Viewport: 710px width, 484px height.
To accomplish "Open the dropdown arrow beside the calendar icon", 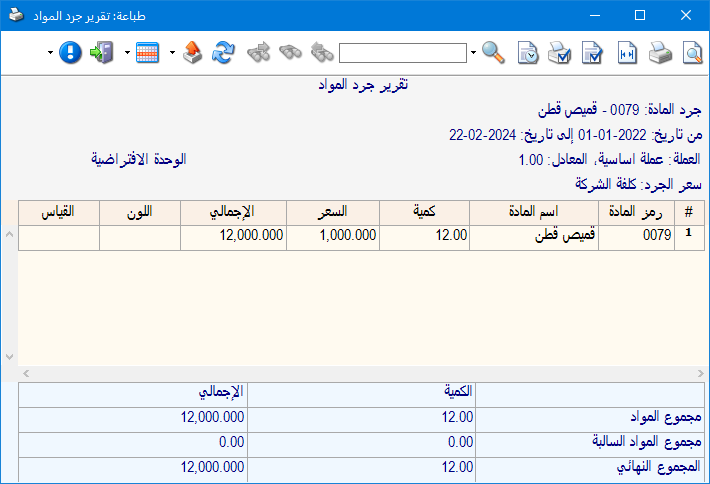I will pos(127,53).
